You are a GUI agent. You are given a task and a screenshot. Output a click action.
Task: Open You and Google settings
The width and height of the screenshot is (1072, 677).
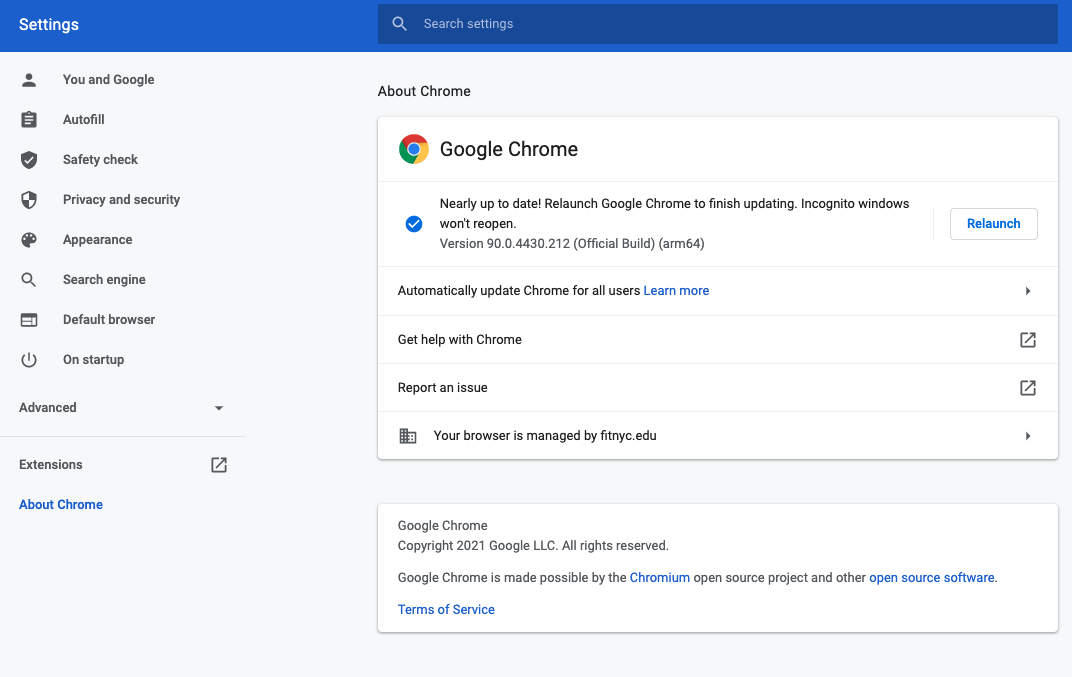[108, 80]
